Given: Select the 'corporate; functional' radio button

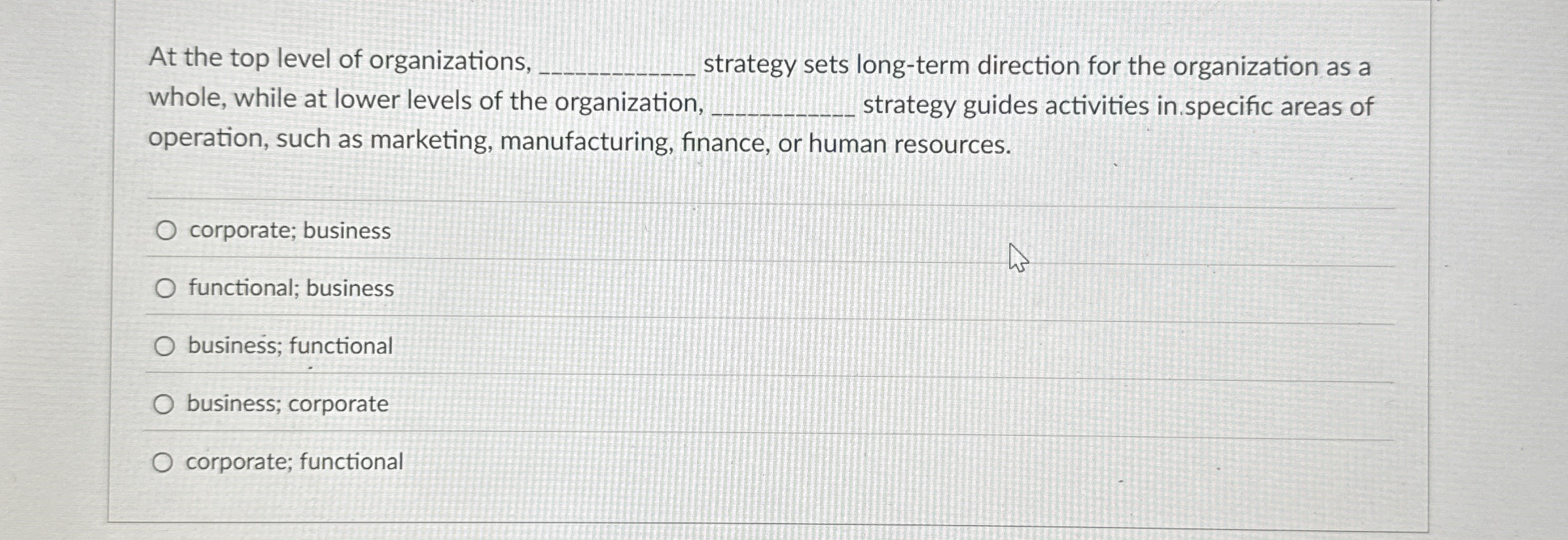Looking at the screenshot, I should point(164,462).
